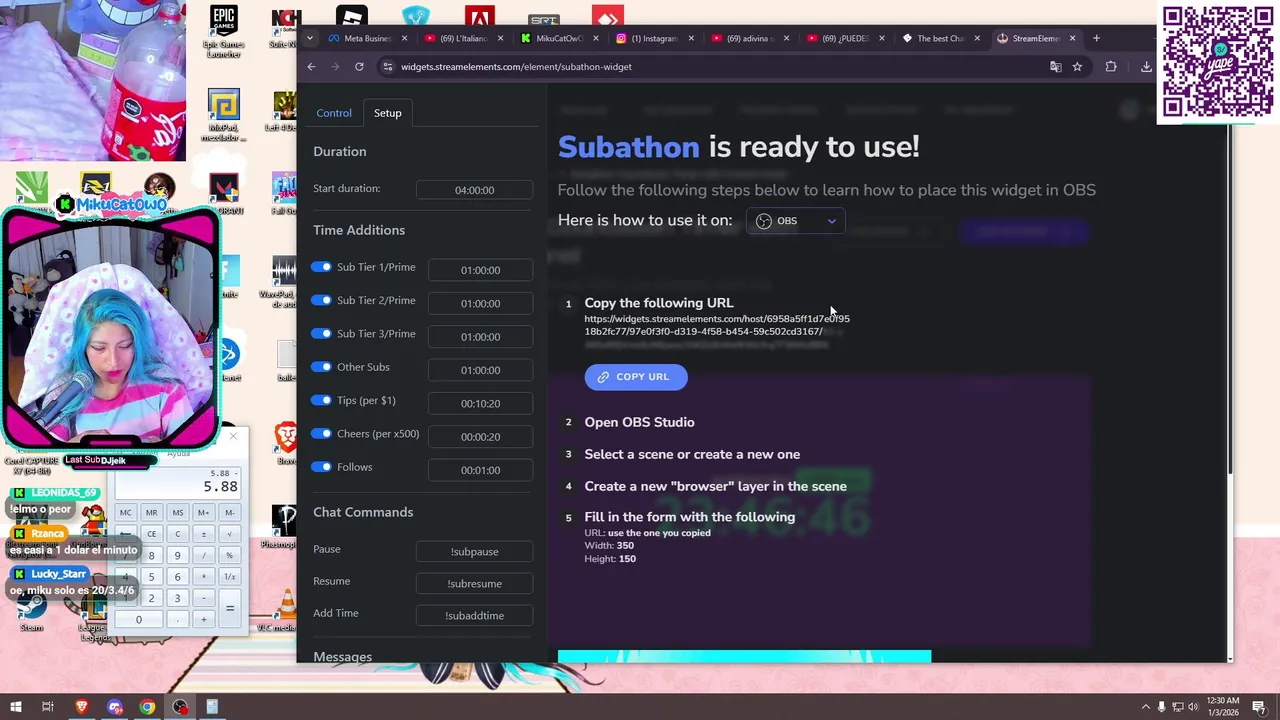
Task: Click 'Messages' section heading
Action: pos(342,657)
